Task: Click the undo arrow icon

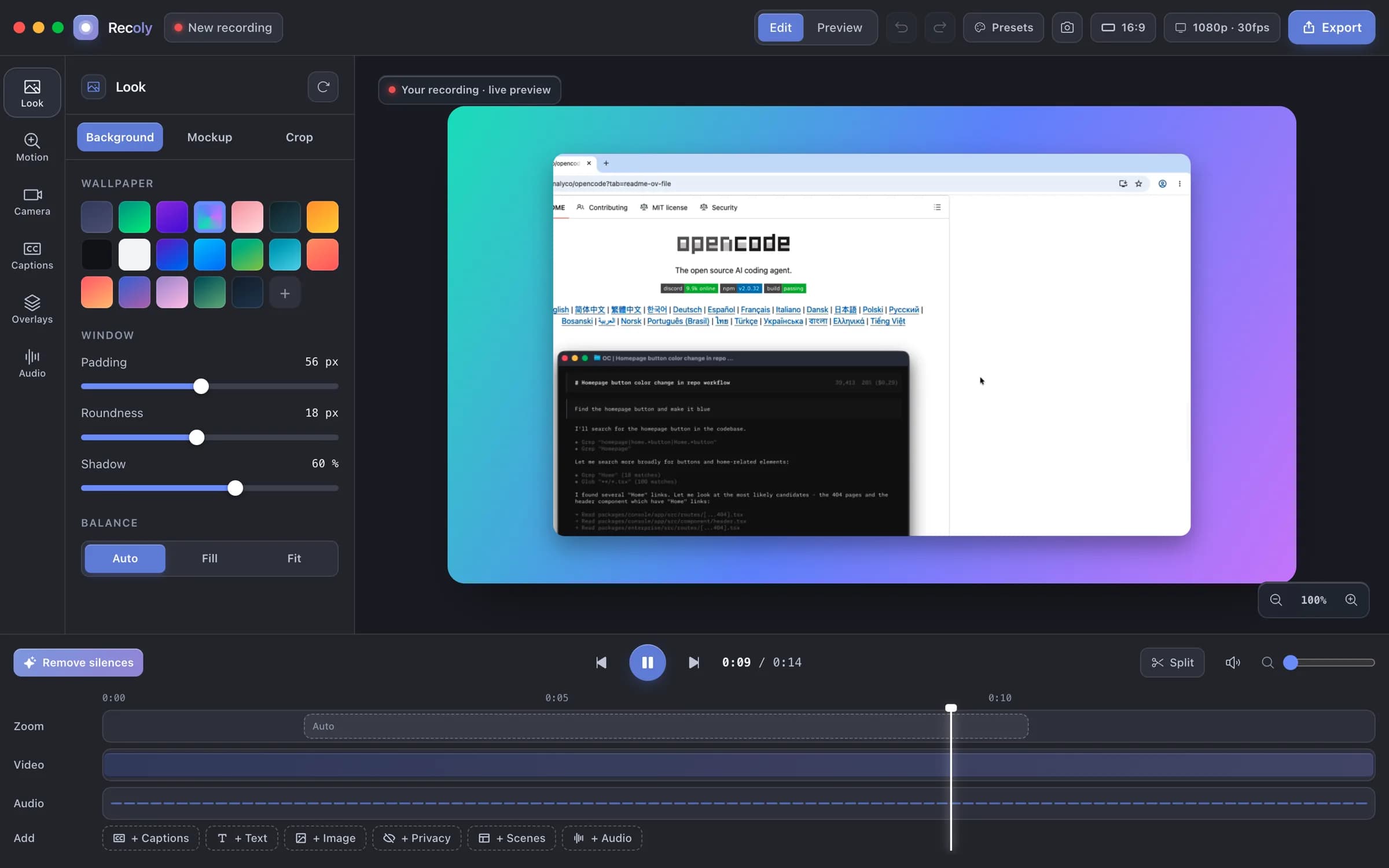Action: [x=901, y=27]
